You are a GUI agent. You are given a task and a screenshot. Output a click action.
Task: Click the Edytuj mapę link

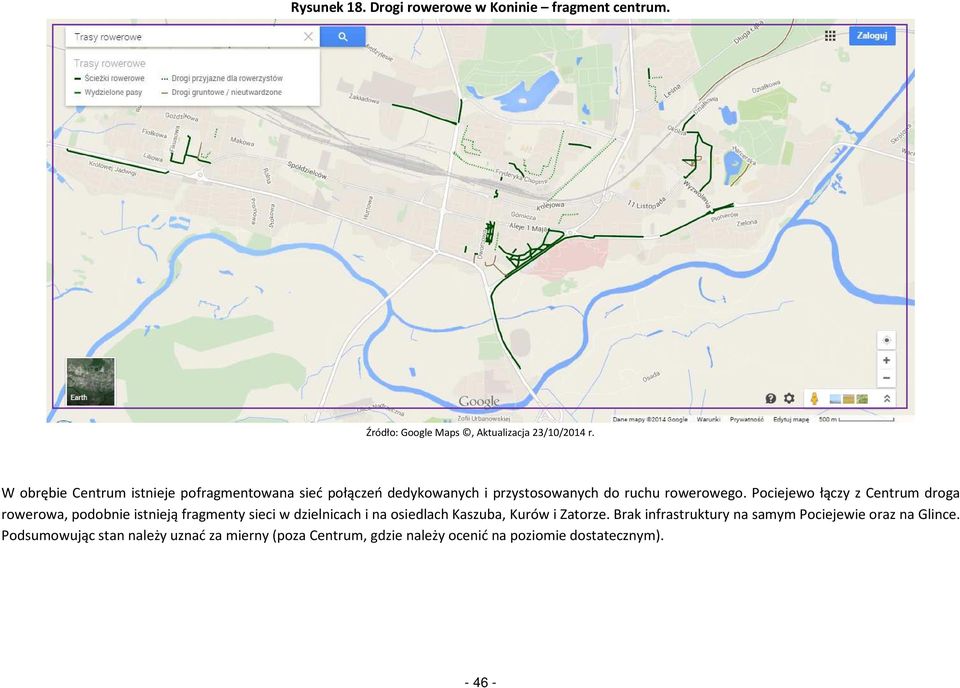point(791,419)
